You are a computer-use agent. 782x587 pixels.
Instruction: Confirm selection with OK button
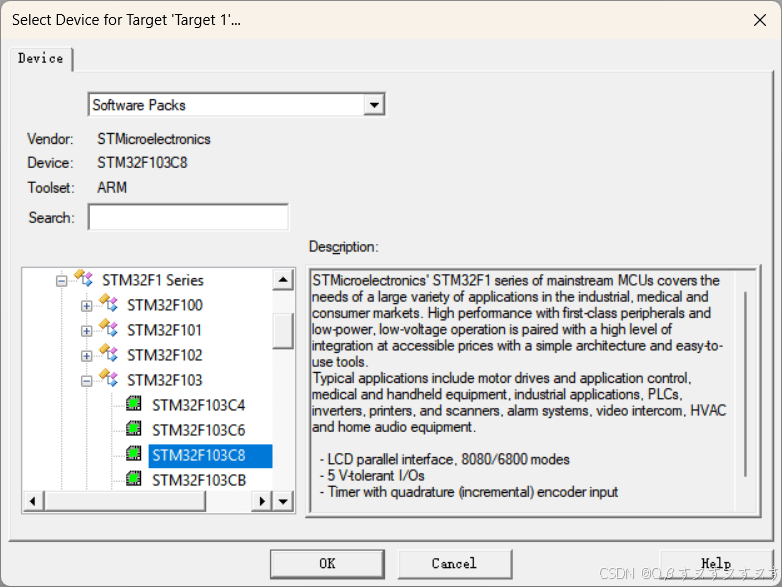[x=327, y=564]
